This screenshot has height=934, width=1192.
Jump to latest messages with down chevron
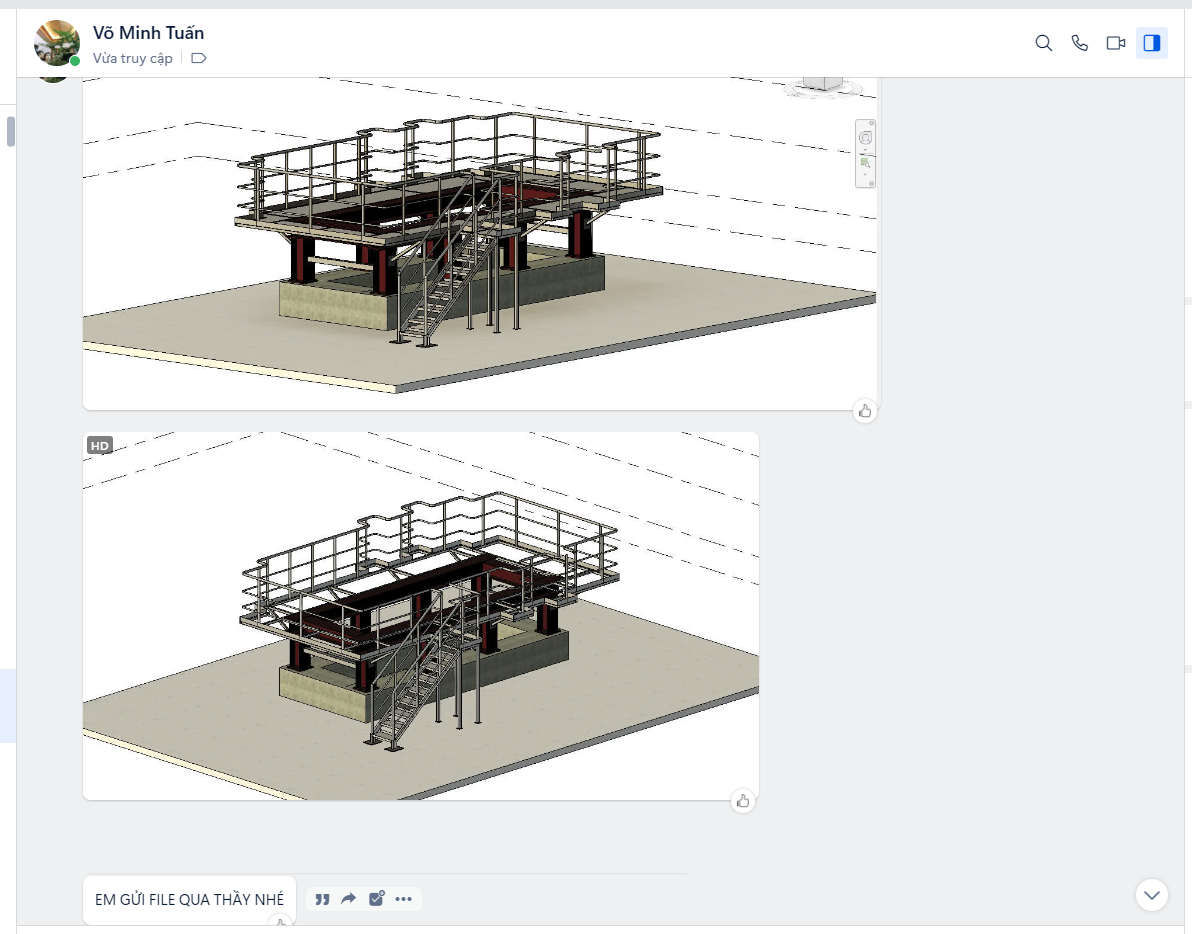click(x=1152, y=894)
